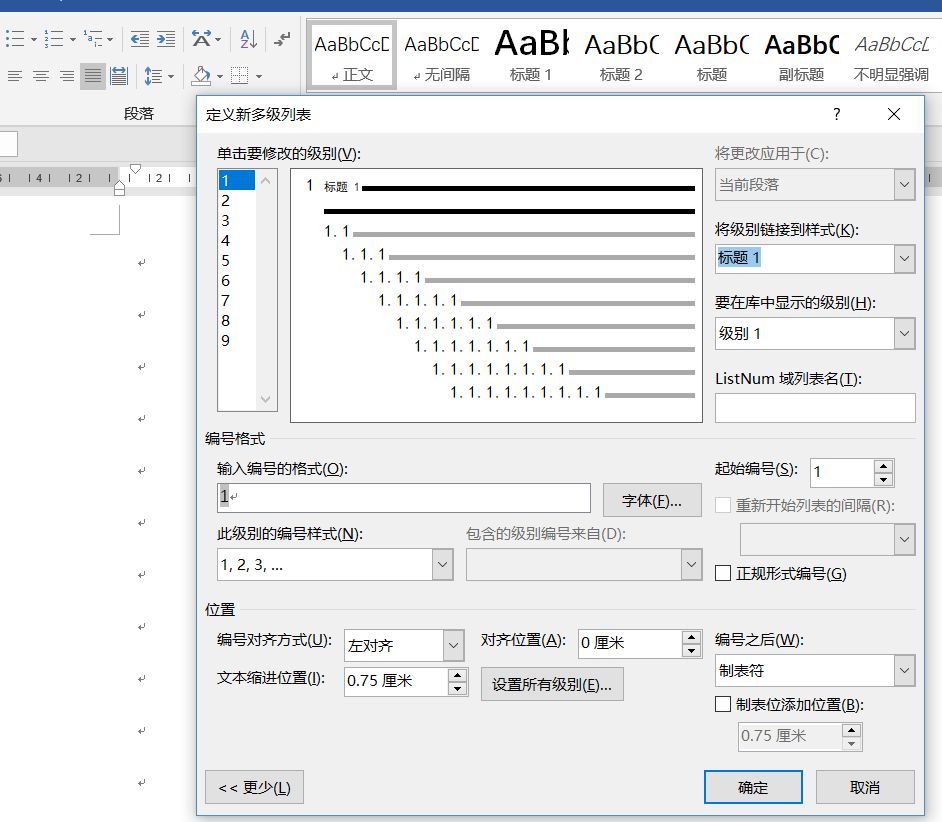
Task: Click line spacing icon
Action: 153,76
